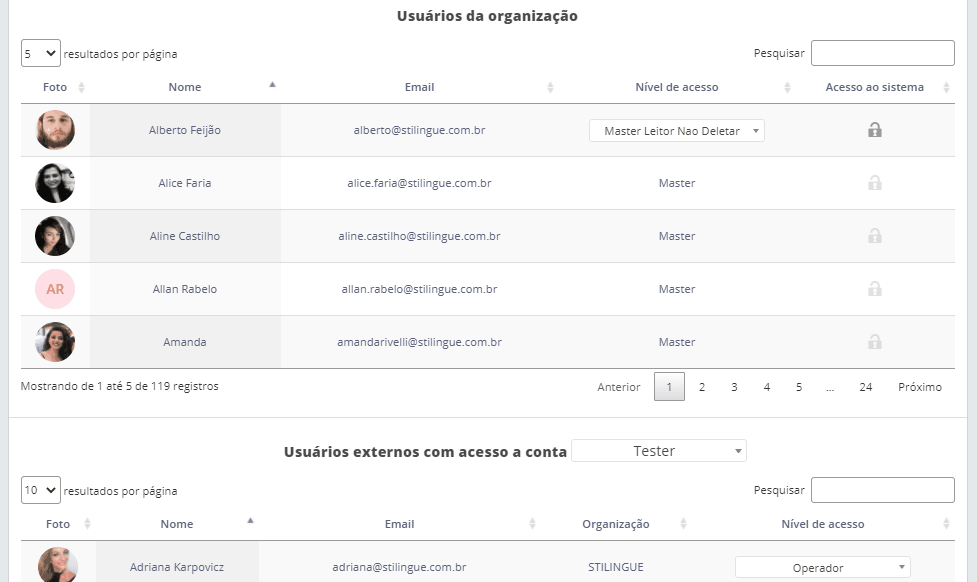977x582 pixels.
Task: Jump to page 24 of organization users
Action: click(865, 387)
